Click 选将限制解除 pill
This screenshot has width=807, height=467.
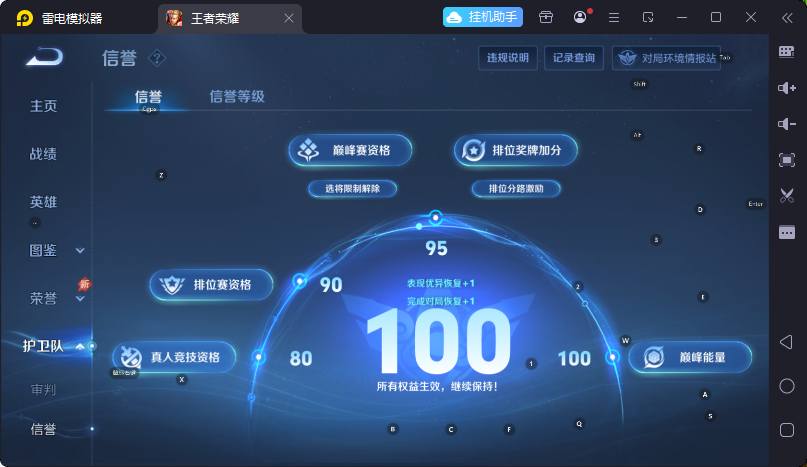point(353,189)
